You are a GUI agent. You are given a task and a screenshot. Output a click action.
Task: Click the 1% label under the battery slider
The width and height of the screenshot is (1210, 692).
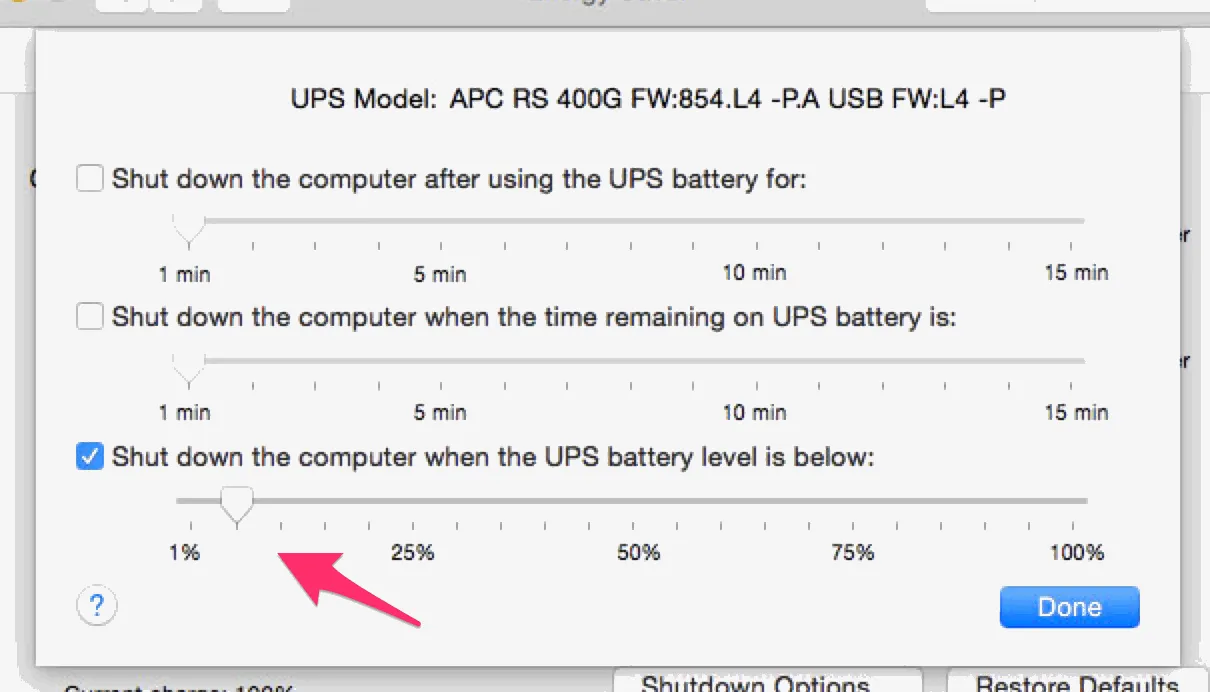[x=185, y=551]
